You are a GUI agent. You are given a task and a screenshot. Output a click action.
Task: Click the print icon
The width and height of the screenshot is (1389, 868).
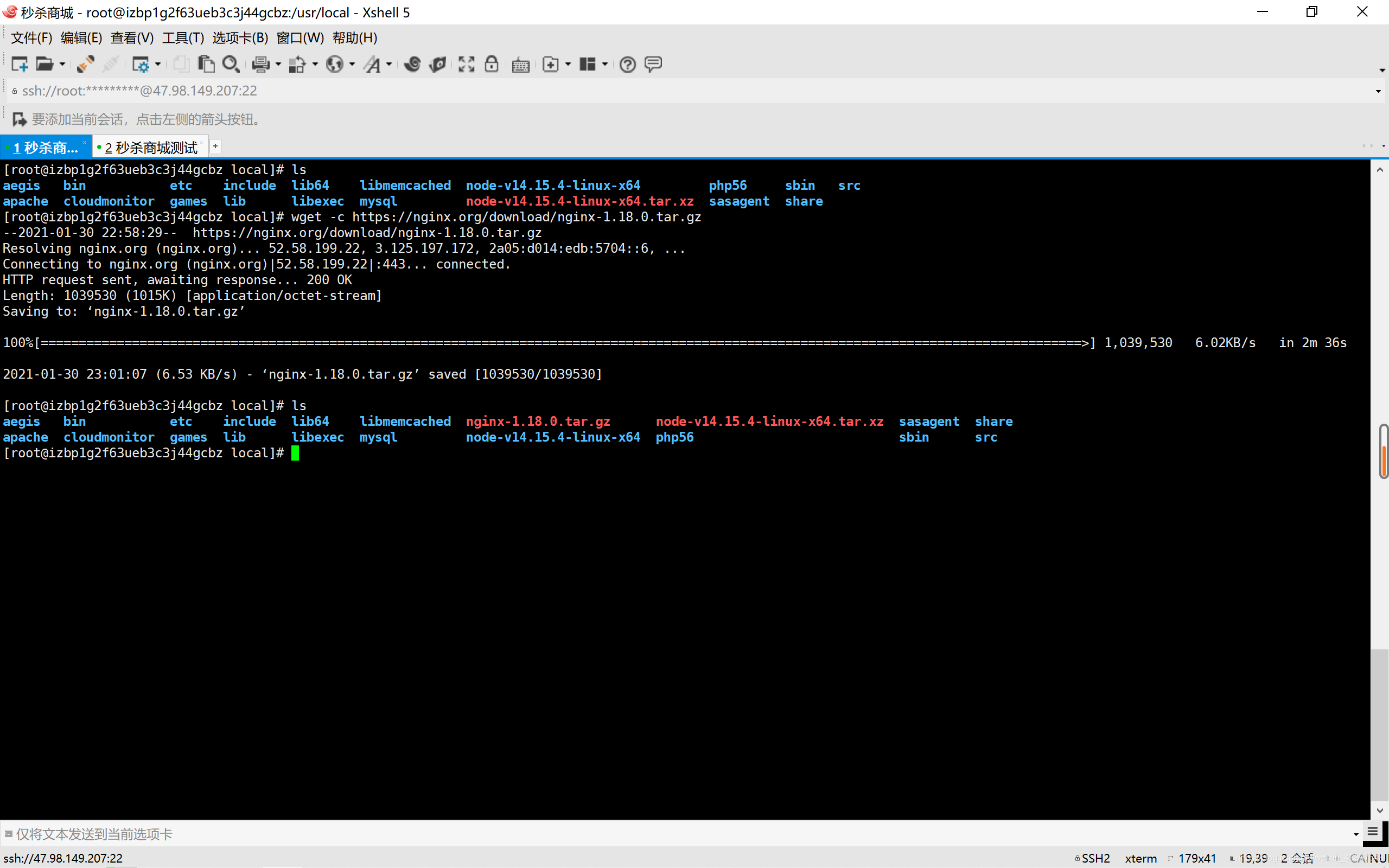point(260,65)
